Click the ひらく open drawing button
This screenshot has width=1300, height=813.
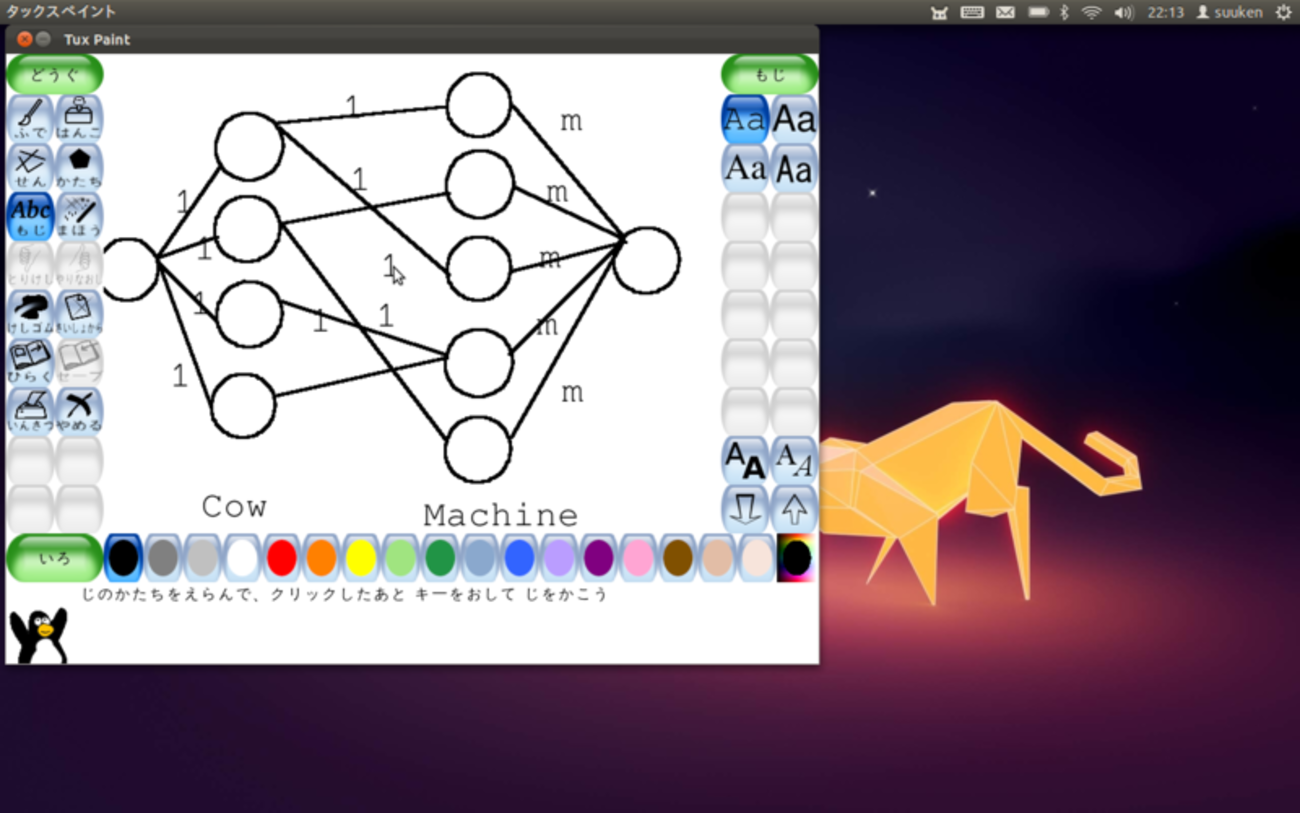30,362
